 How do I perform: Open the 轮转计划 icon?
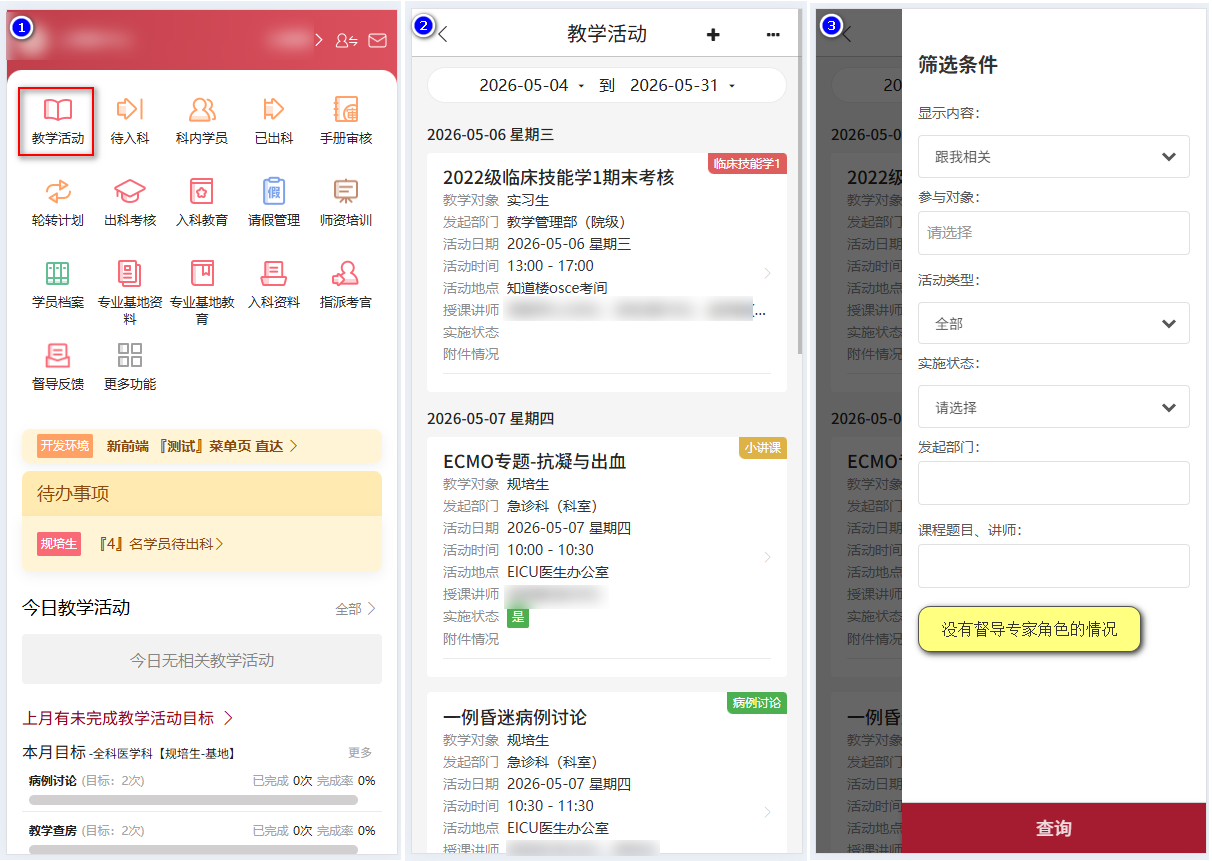tap(58, 203)
